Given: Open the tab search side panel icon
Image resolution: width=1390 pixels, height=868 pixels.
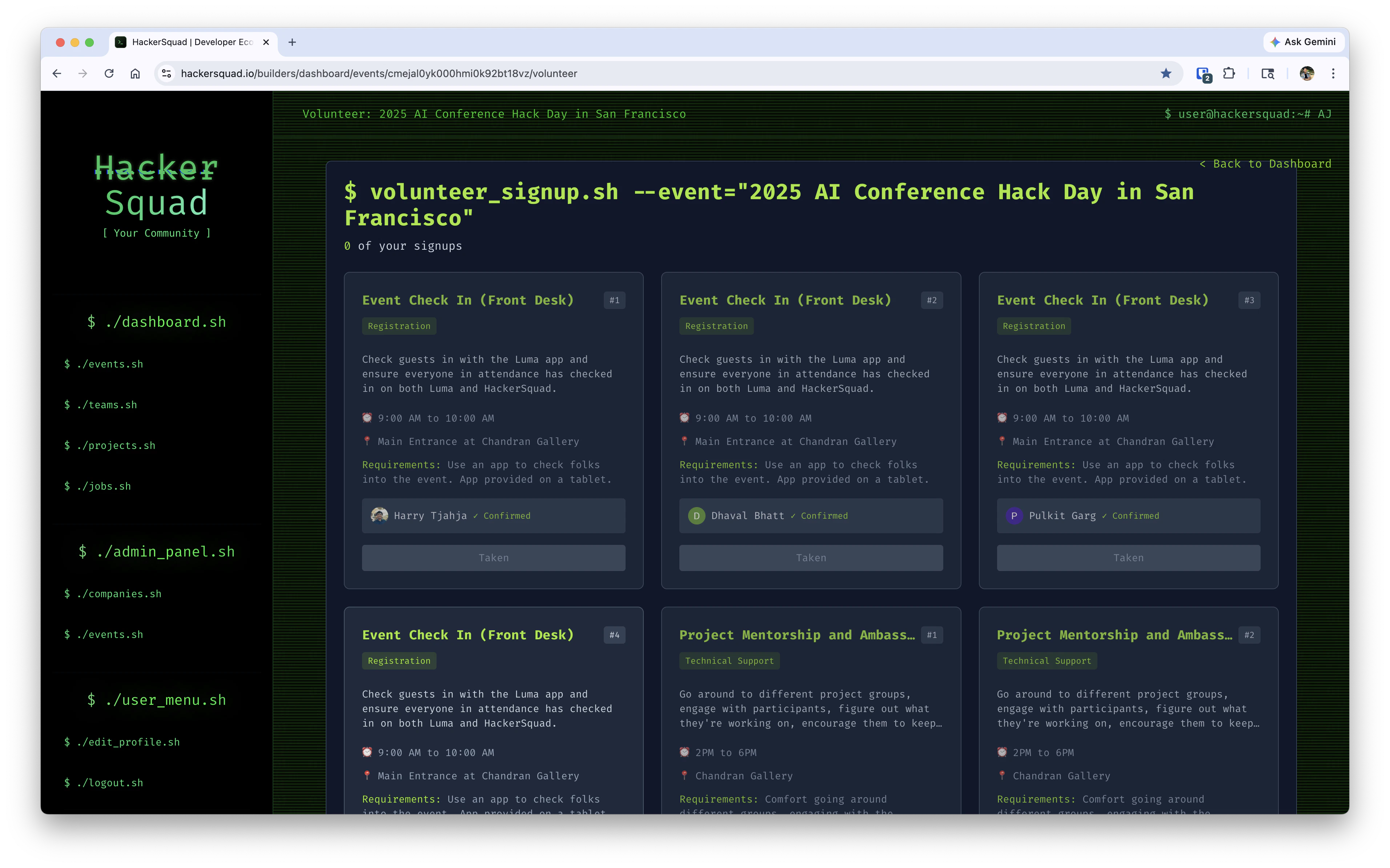Looking at the screenshot, I should tap(1267, 73).
